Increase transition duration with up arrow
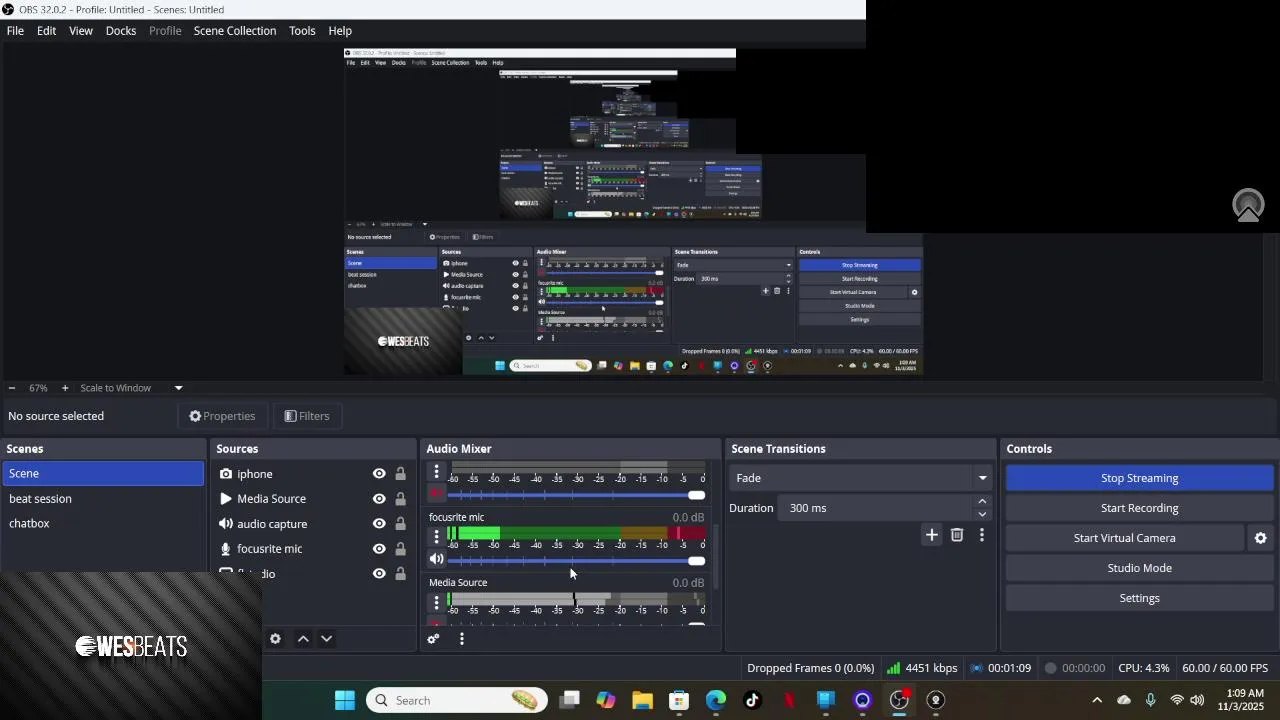Image resolution: width=1280 pixels, height=720 pixels. click(x=982, y=502)
